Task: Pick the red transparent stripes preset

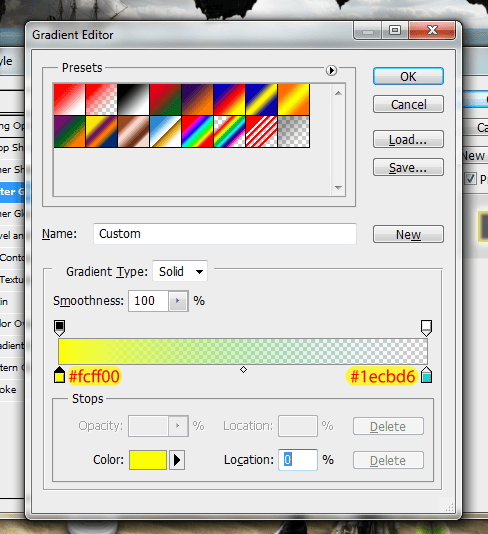Action: coord(261,131)
